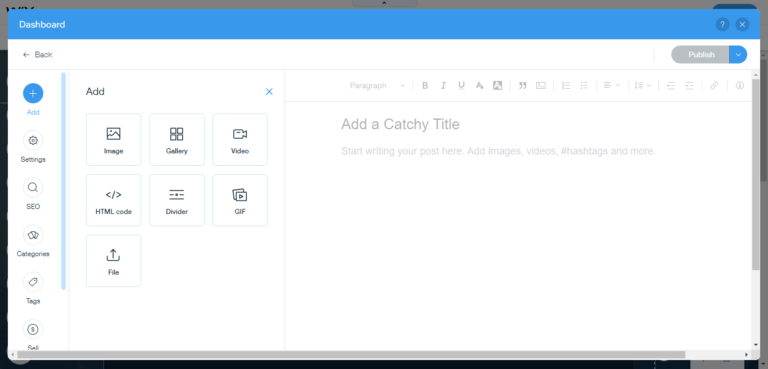Add an Image to the post

point(114,140)
